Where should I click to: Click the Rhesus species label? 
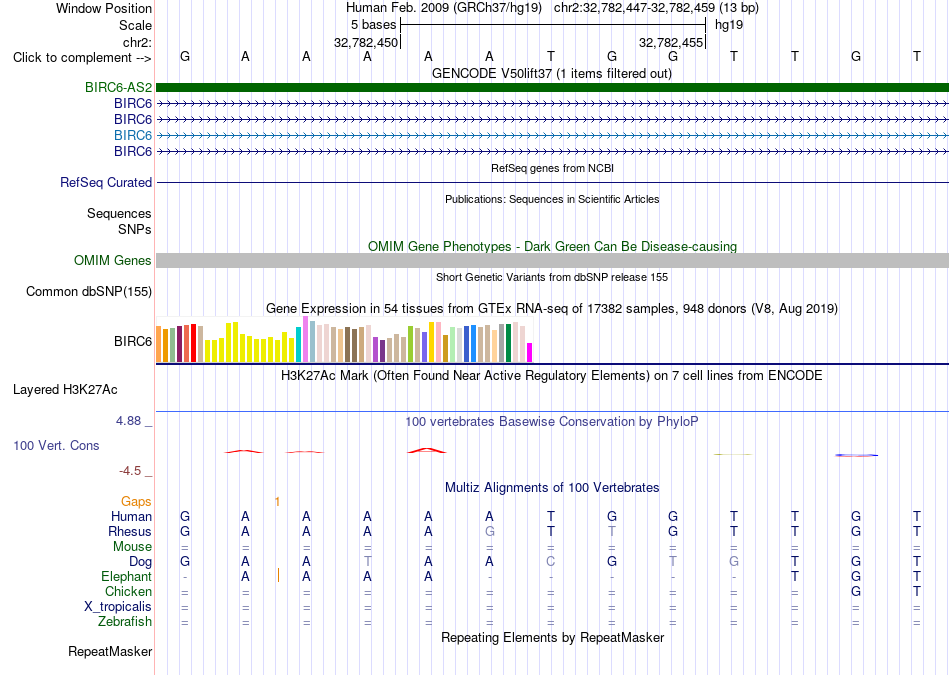(130, 531)
